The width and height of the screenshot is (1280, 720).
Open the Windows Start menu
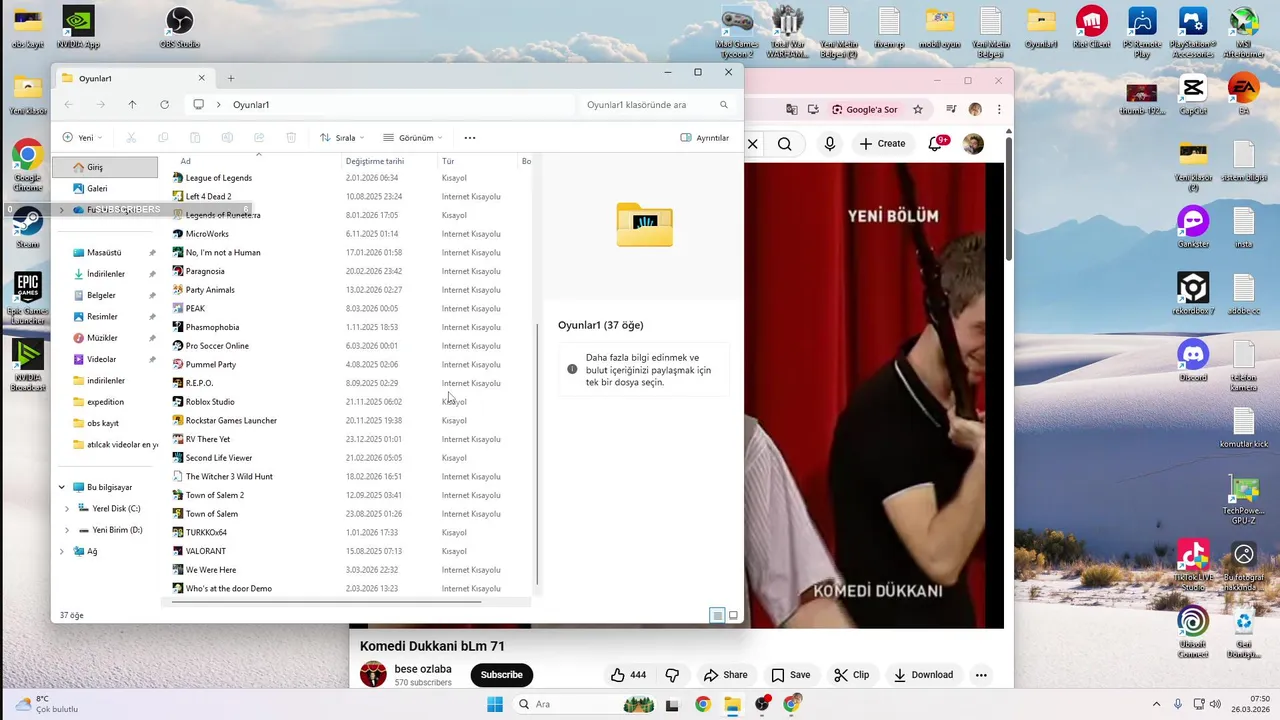coord(495,704)
